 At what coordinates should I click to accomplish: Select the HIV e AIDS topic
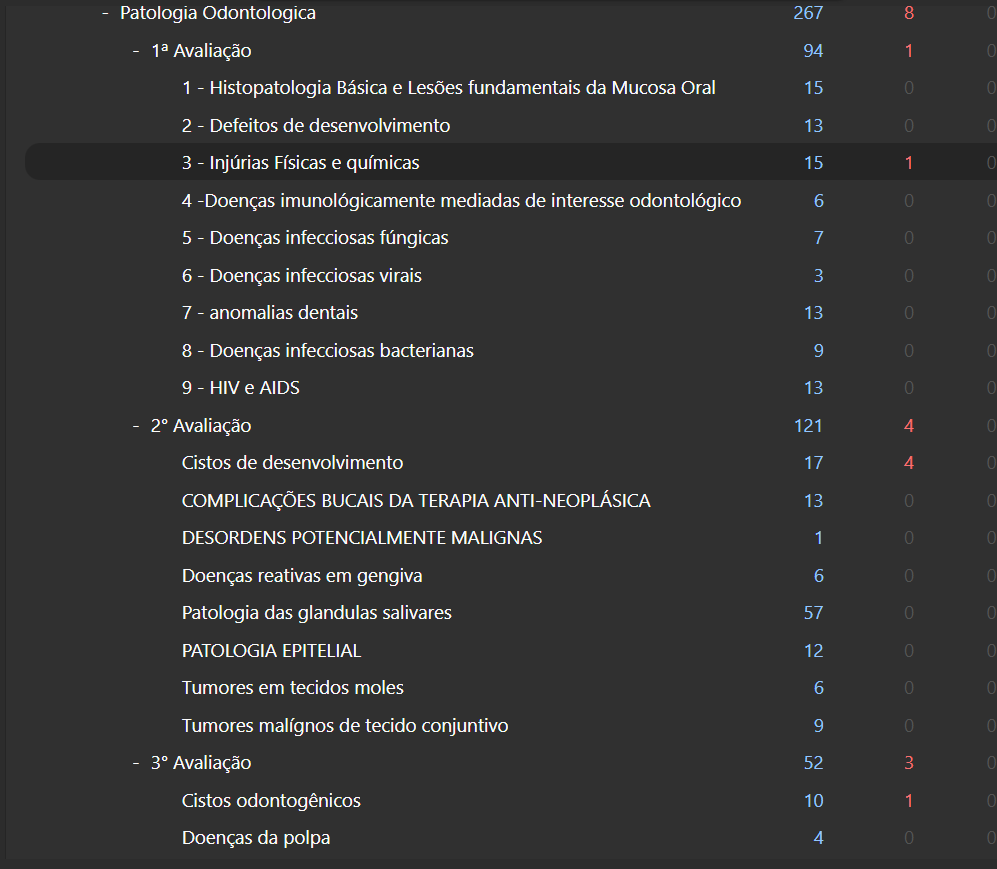click(240, 387)
